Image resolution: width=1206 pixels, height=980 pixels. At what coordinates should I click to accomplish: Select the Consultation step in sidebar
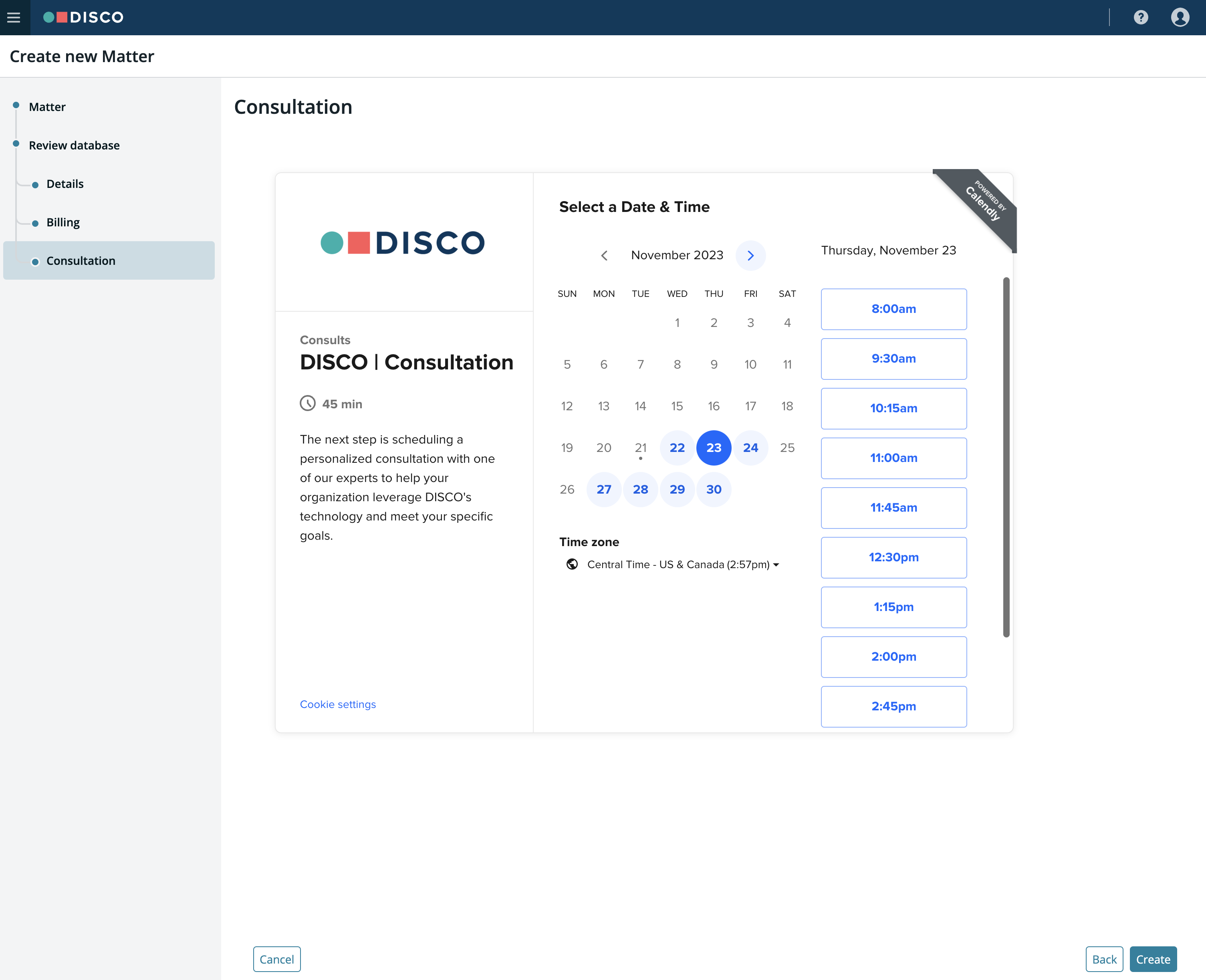(109, 260)
